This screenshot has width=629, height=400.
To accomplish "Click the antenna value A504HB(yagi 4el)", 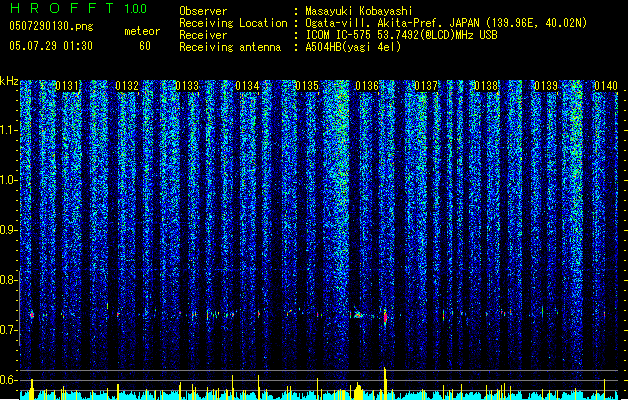I will click(353, 47).
